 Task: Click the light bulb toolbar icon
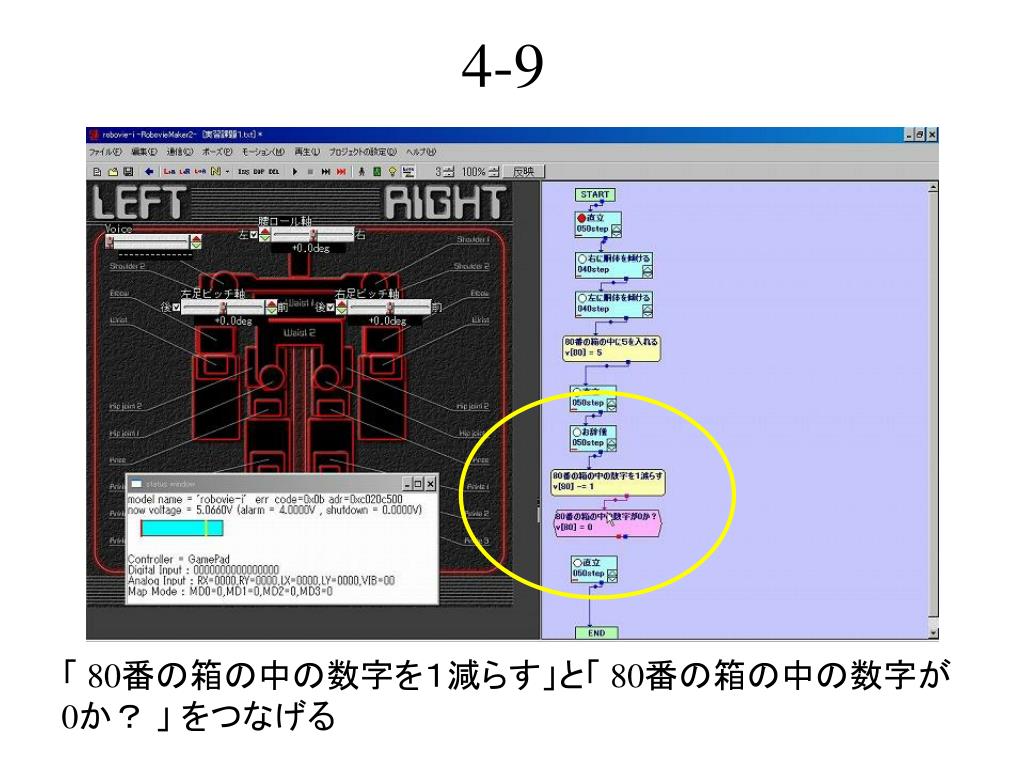tap(392, 172)
